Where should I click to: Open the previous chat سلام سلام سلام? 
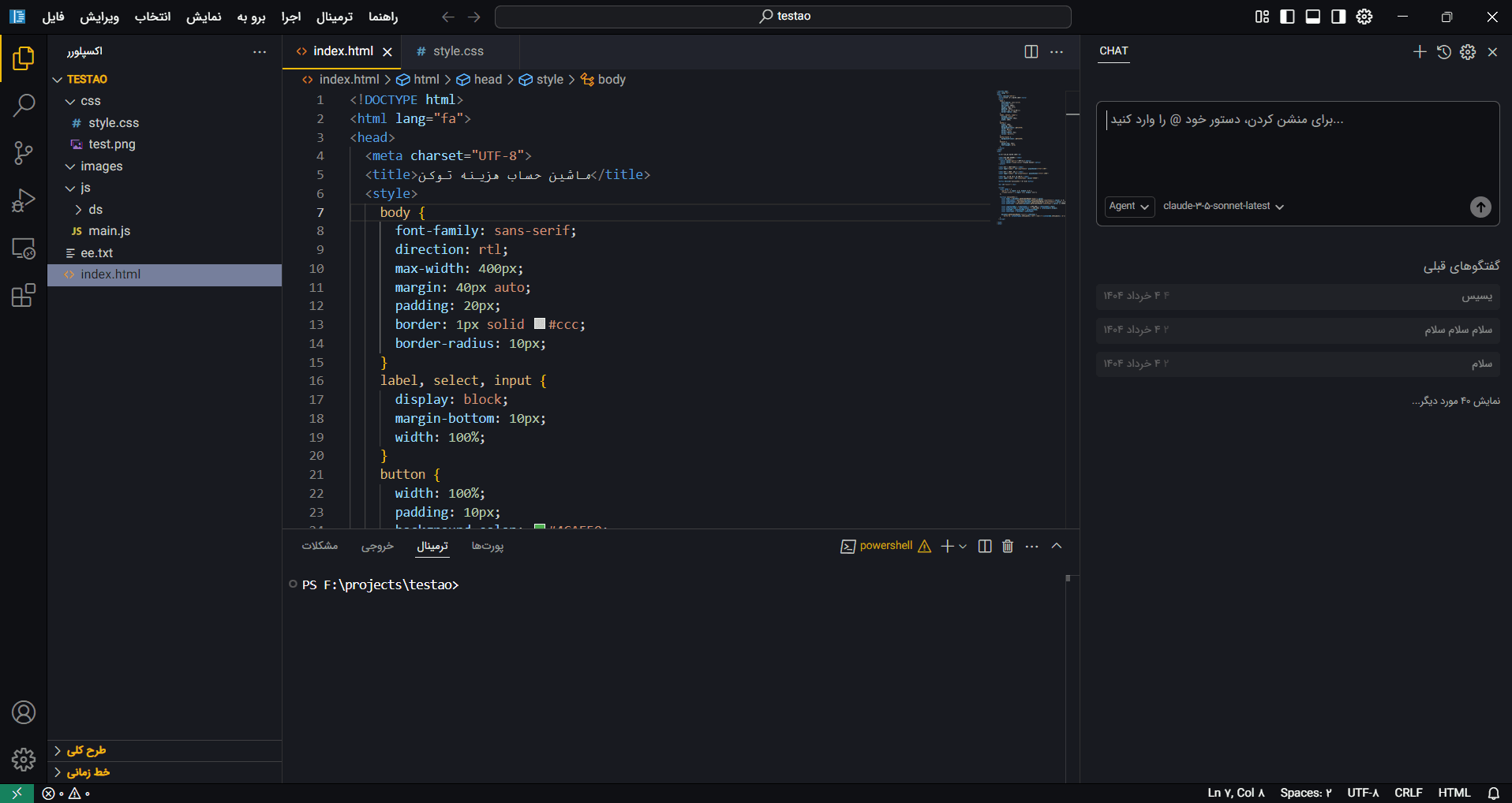(1298, 330)
